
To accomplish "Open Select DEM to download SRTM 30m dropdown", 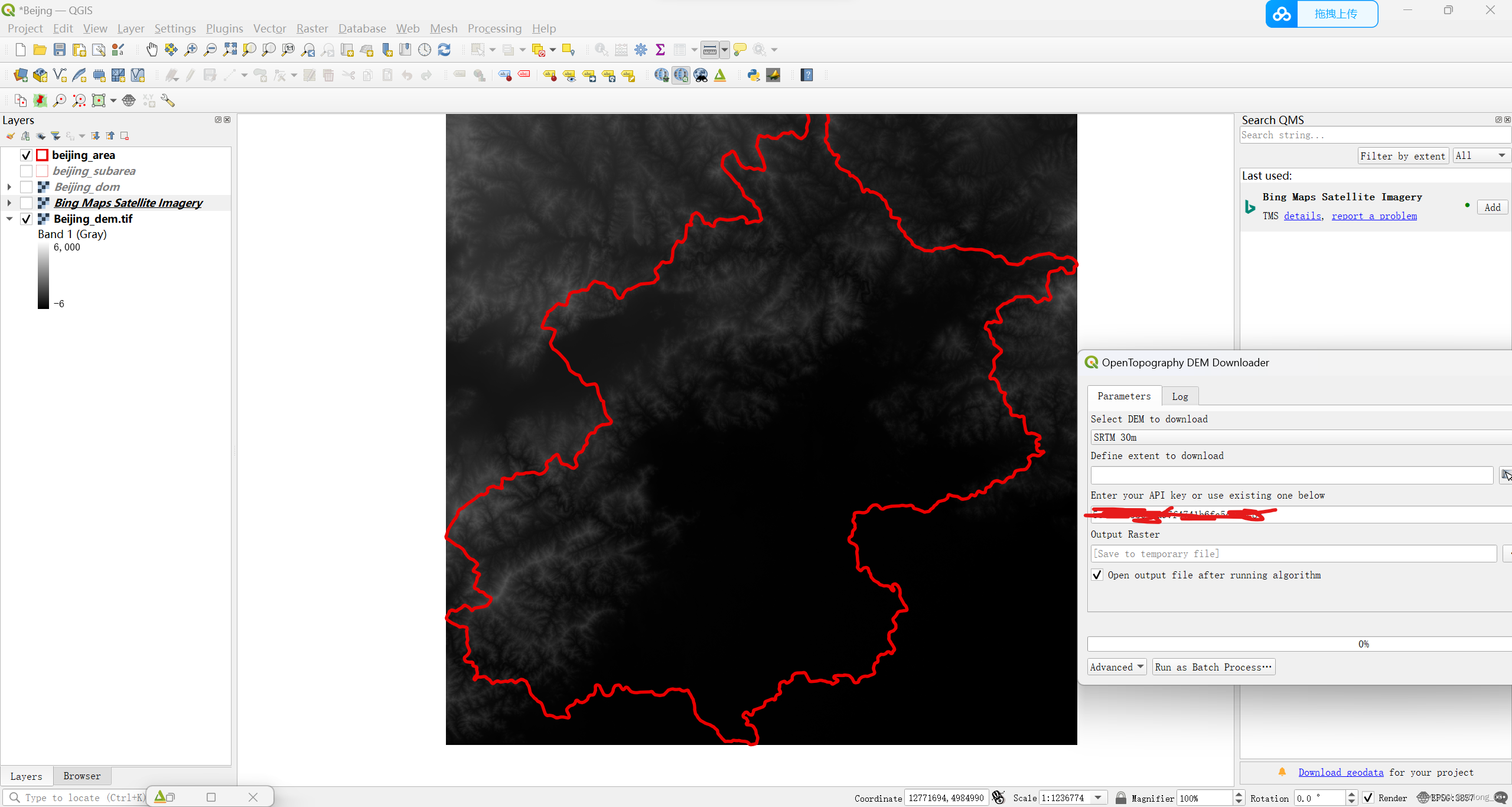I will [1301, 437].
